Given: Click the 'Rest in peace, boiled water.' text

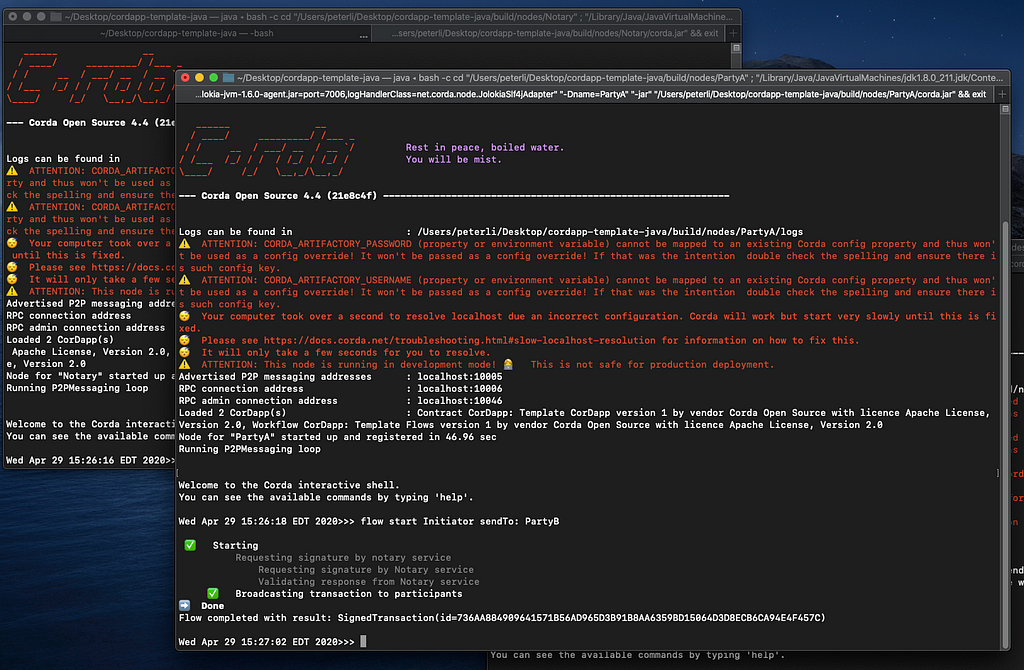Looking at the screenshot, I should click(x=485, y=148).
